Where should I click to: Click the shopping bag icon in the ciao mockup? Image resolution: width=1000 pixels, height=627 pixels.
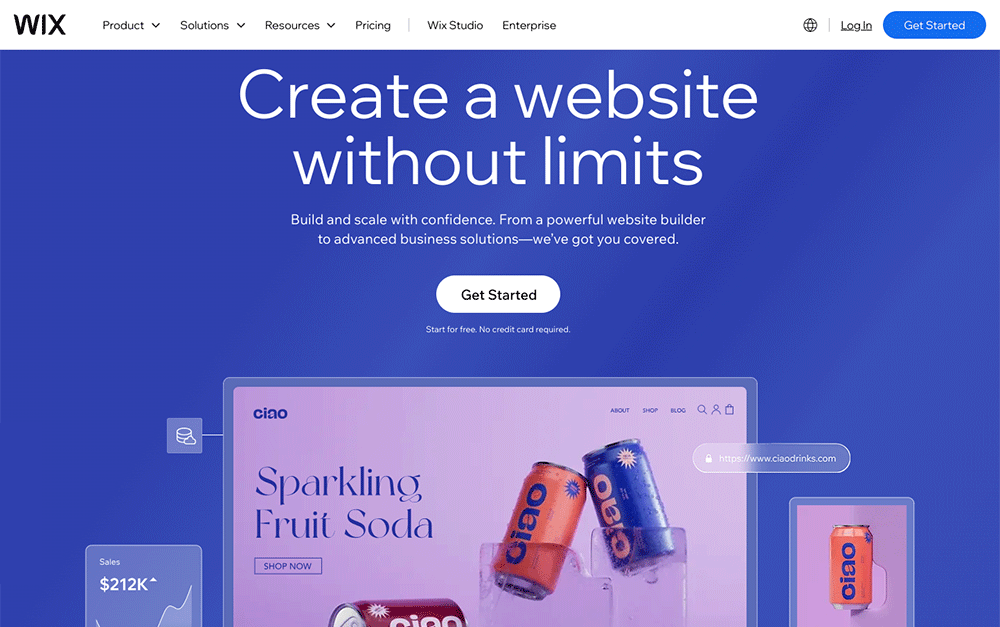tap(730, 409)
